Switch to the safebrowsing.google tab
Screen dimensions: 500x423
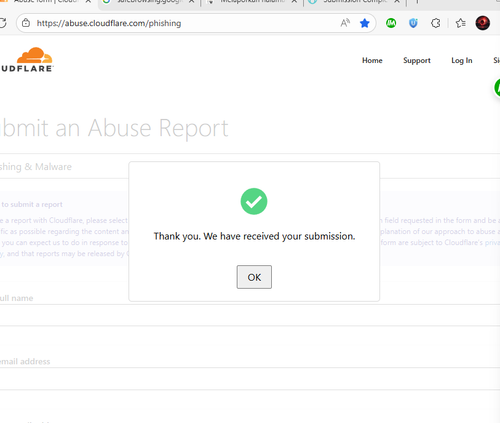click(149, 2)
